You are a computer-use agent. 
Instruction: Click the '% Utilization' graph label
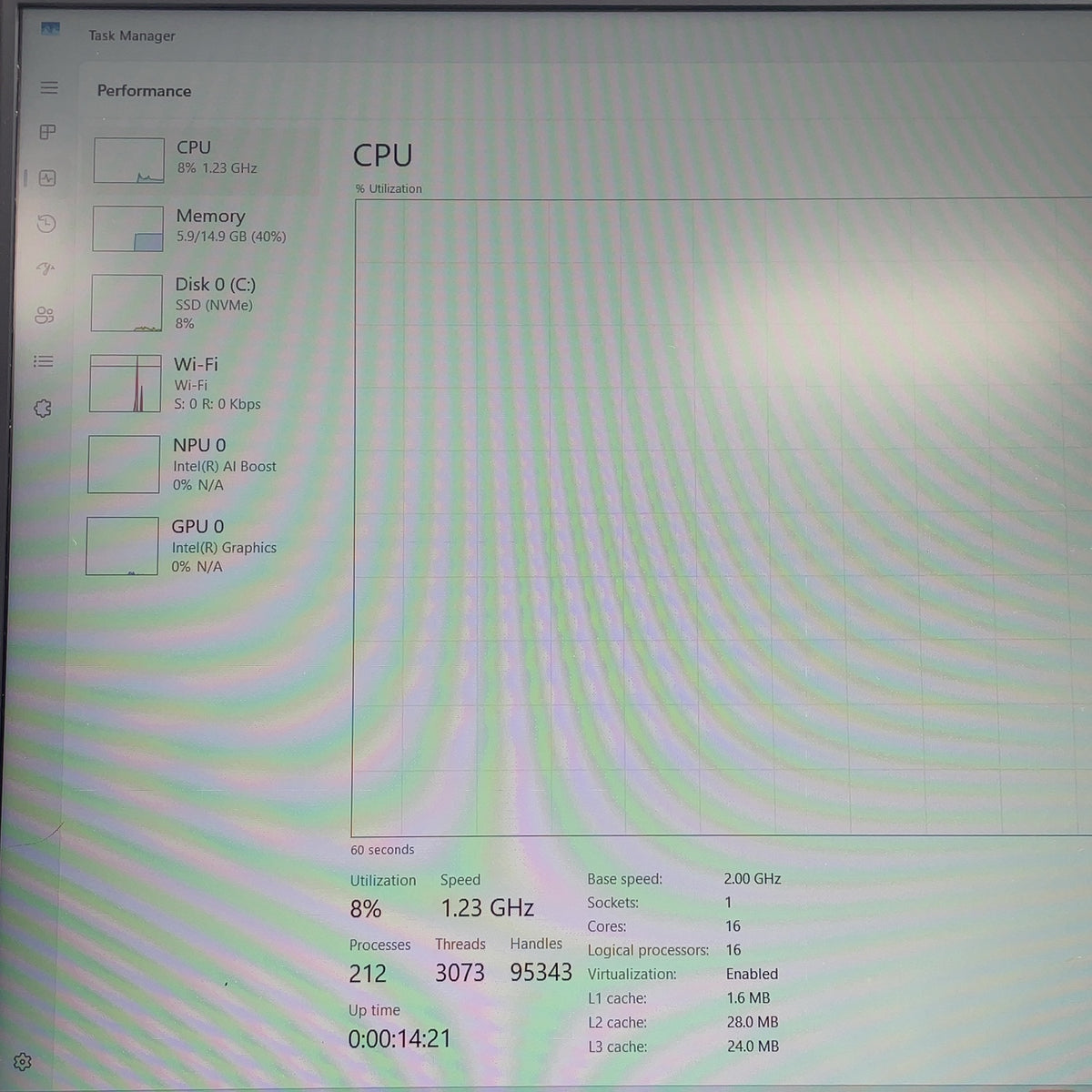[x=389, y=188]
